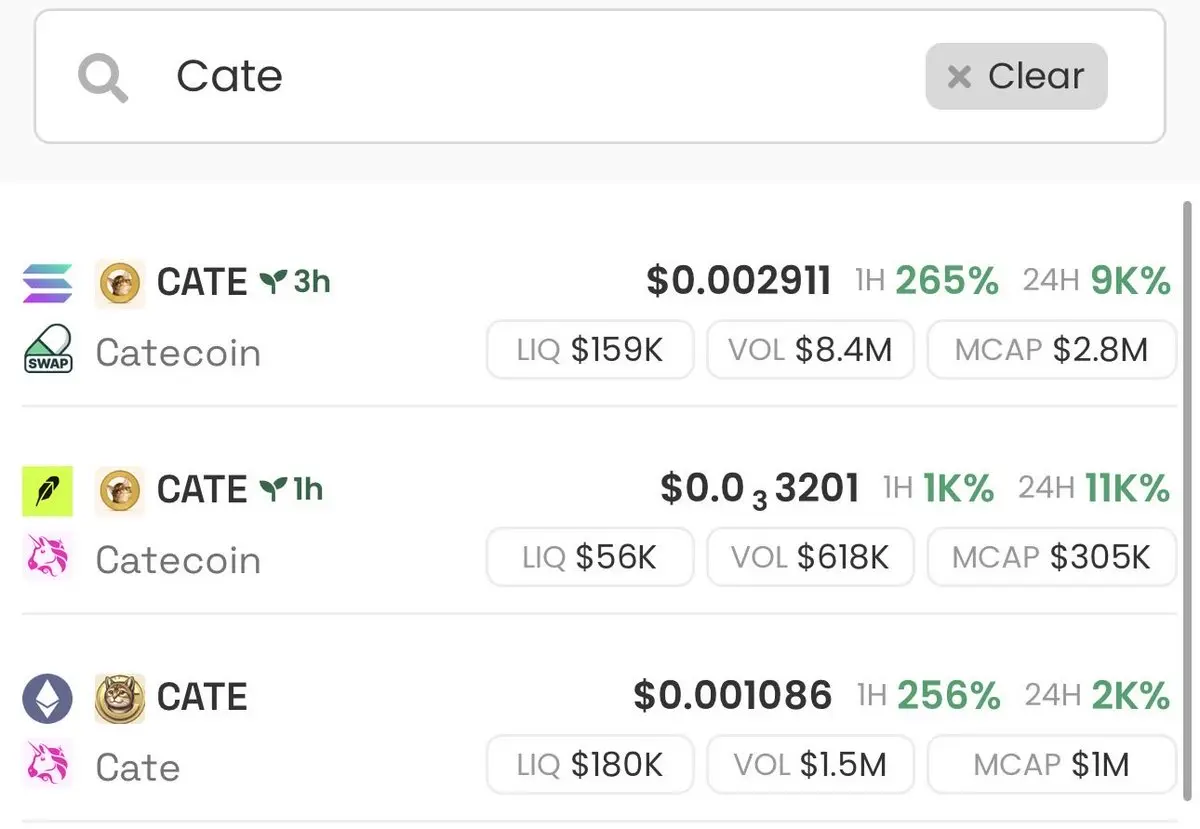Click the search field containing Cate

click(x=600, y=77)
